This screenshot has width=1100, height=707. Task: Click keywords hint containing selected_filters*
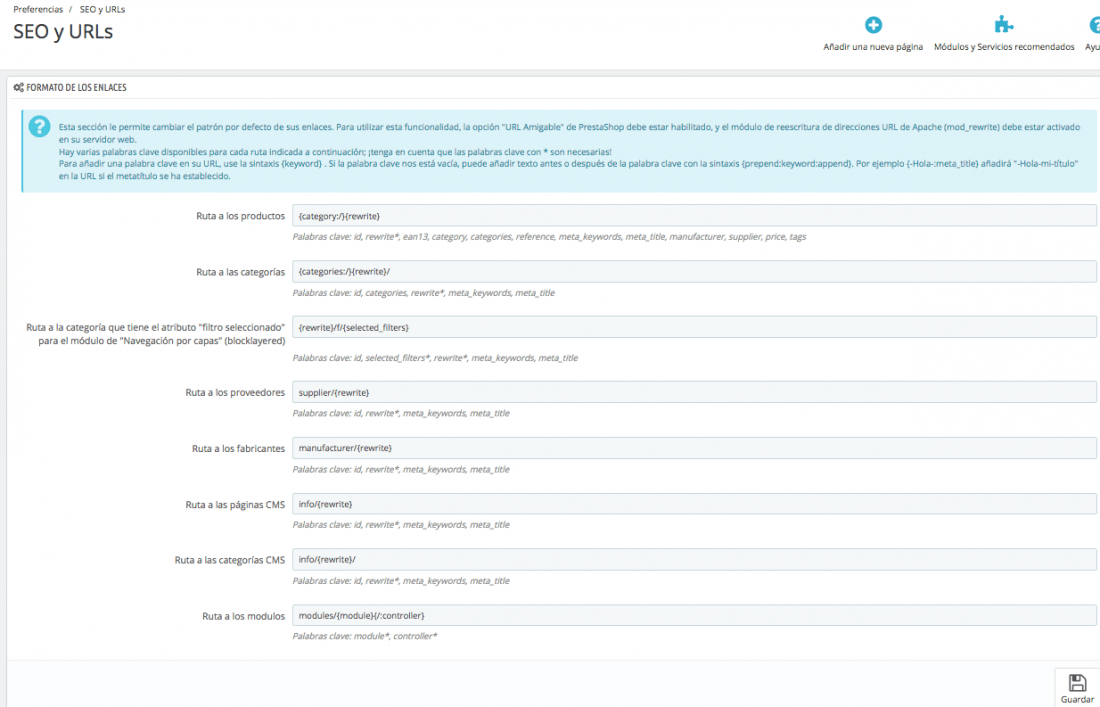pyautogui.click(x=435, y=358)
